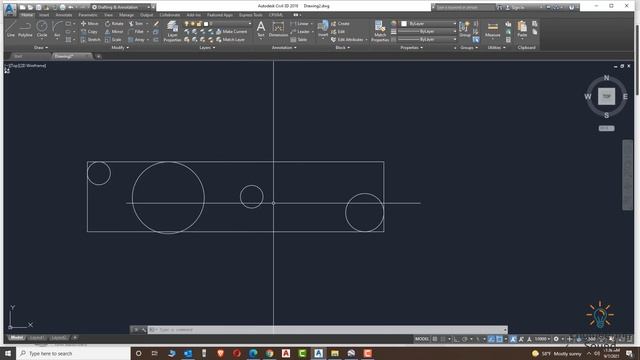This screenshot has width=640, height=360.
Task: Select the Arc drawing tool
Action: (57, 29)
